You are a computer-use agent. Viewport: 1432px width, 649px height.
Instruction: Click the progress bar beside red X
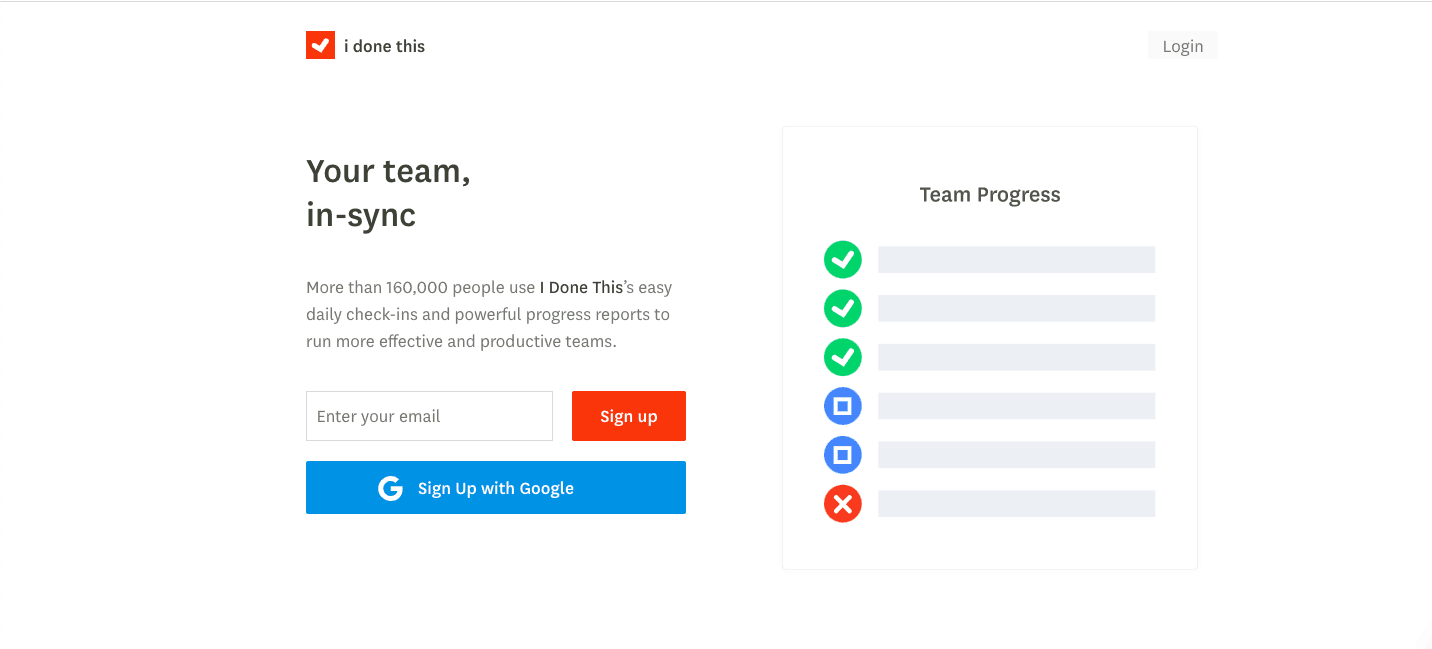click(x=1016, y=503)
